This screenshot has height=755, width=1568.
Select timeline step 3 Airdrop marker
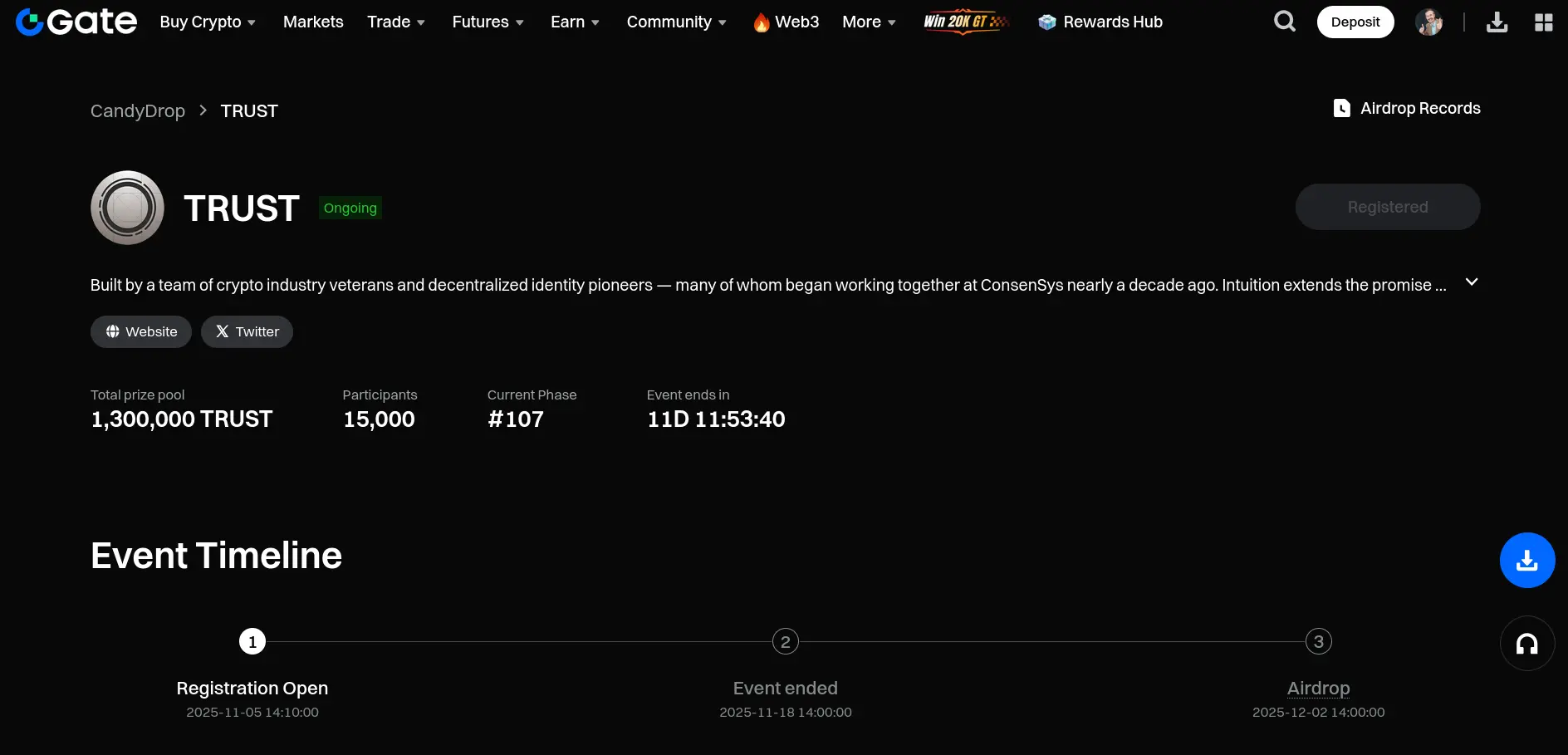coord(1319,641)
